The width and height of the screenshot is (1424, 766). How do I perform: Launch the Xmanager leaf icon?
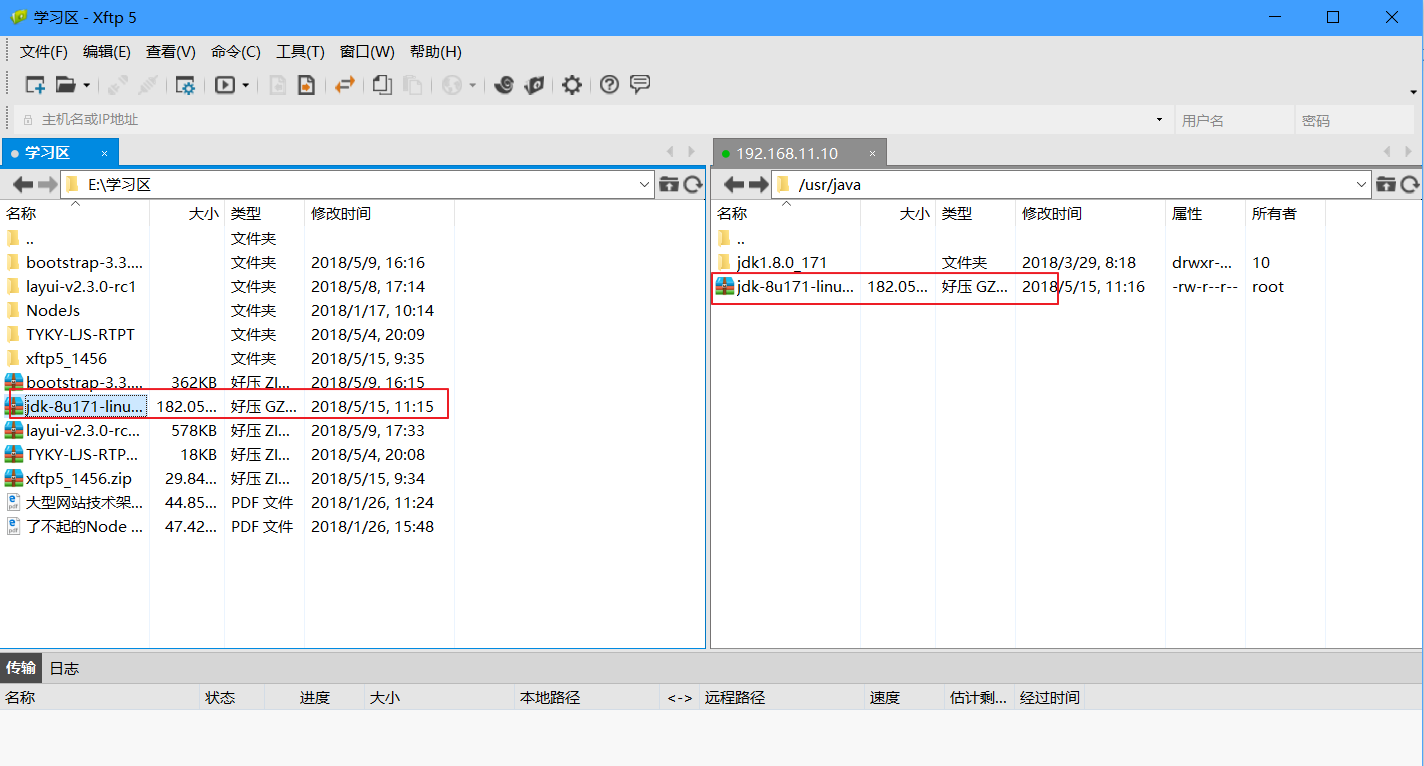[535, 85]
